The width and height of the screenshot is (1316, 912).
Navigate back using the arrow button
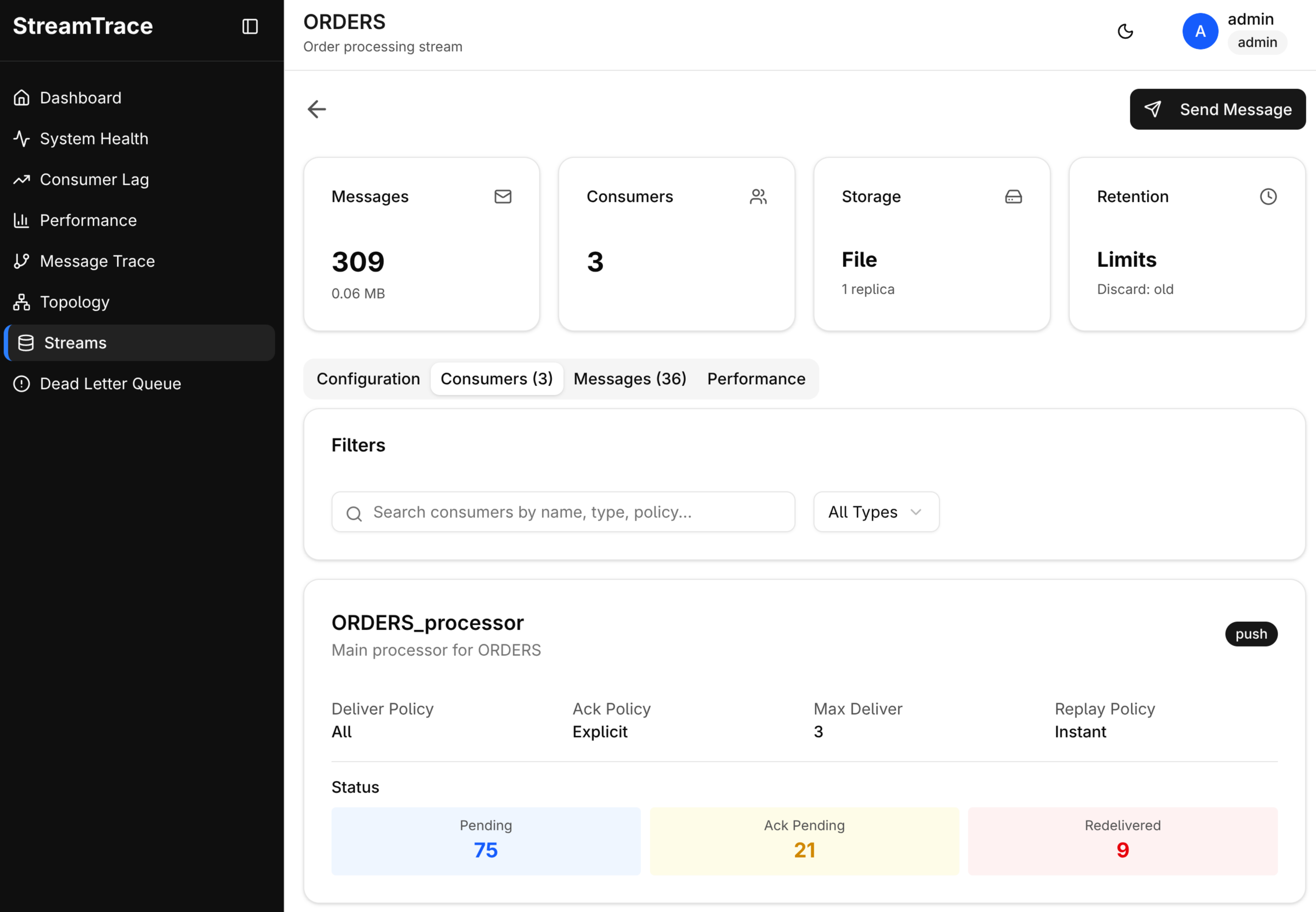coord(316,109)
